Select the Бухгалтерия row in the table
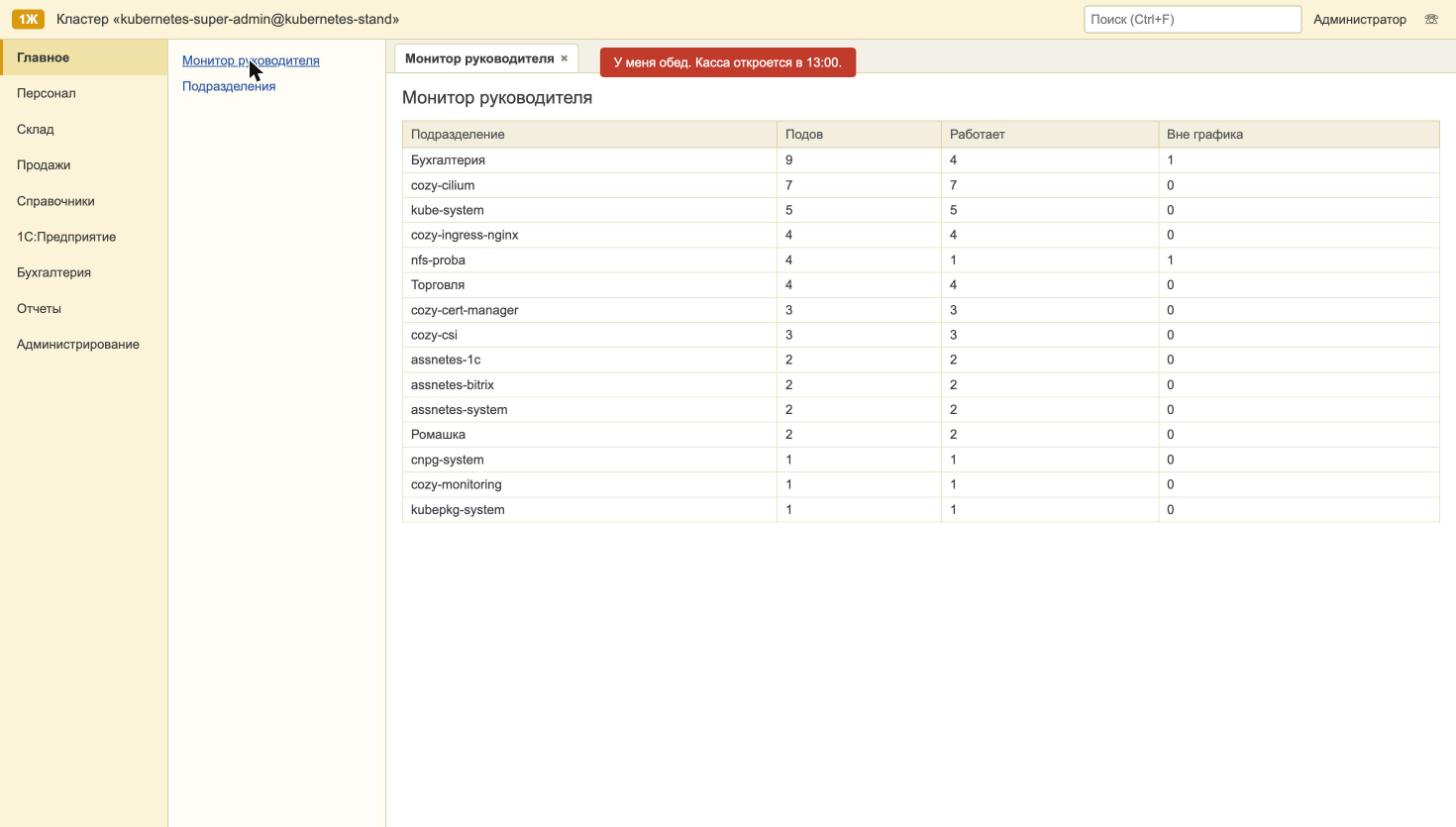Image resolution: width=1456 pixels, height=827 pixels. click(x=921, y=160)
